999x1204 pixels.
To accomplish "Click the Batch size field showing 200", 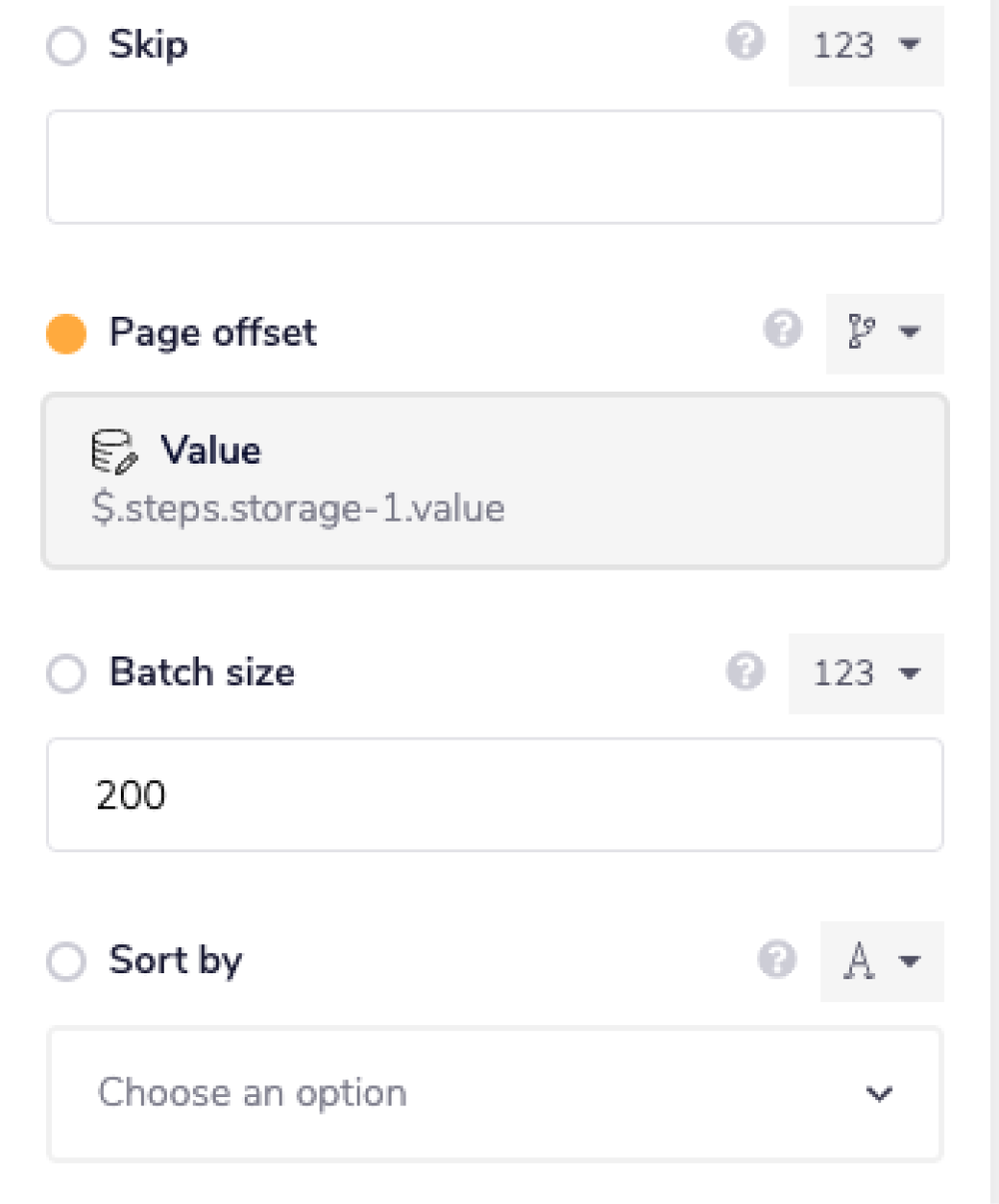I will [x=495, y=794].
